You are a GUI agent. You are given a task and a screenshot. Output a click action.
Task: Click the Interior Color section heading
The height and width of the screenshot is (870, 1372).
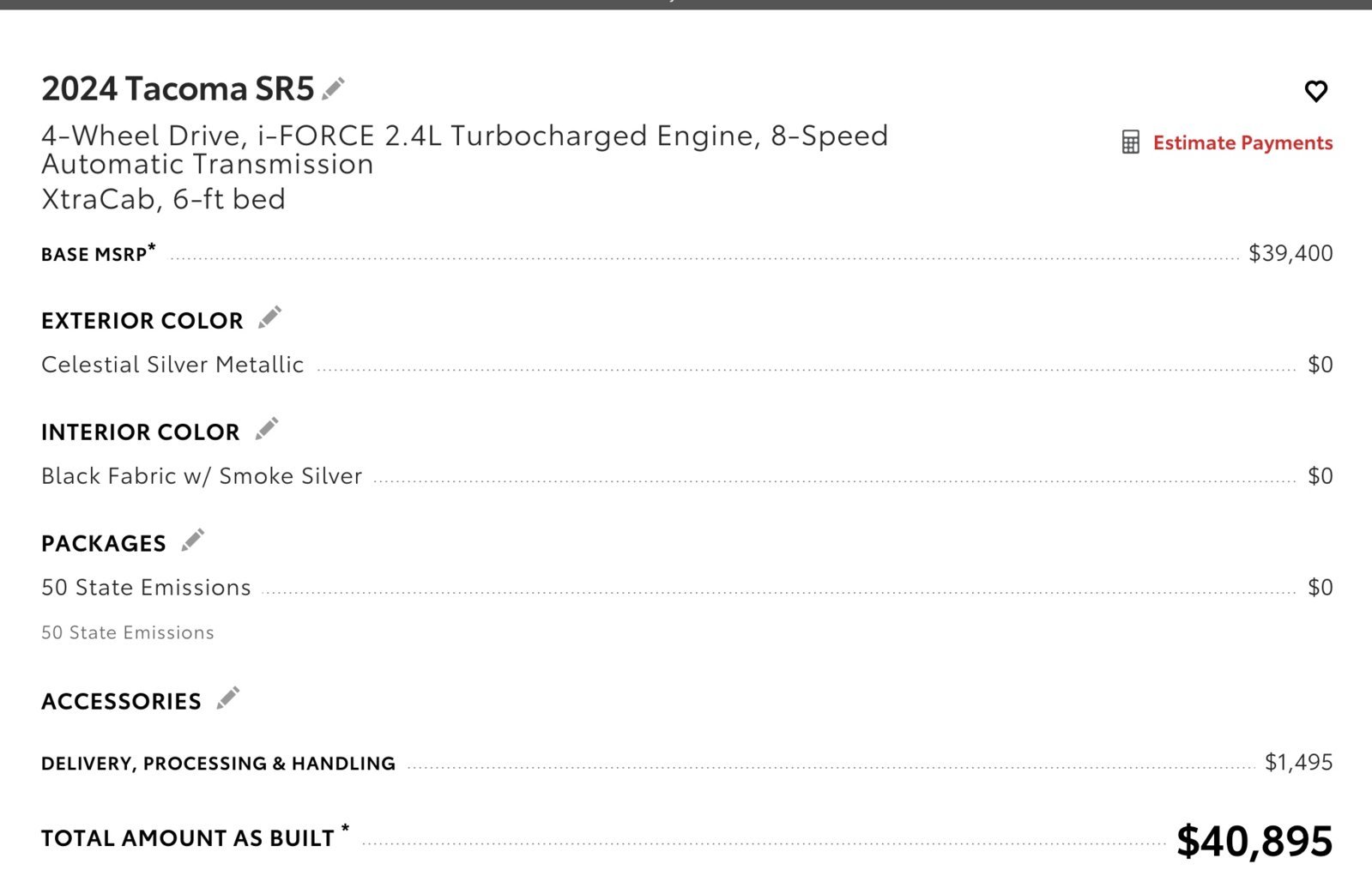141,432
